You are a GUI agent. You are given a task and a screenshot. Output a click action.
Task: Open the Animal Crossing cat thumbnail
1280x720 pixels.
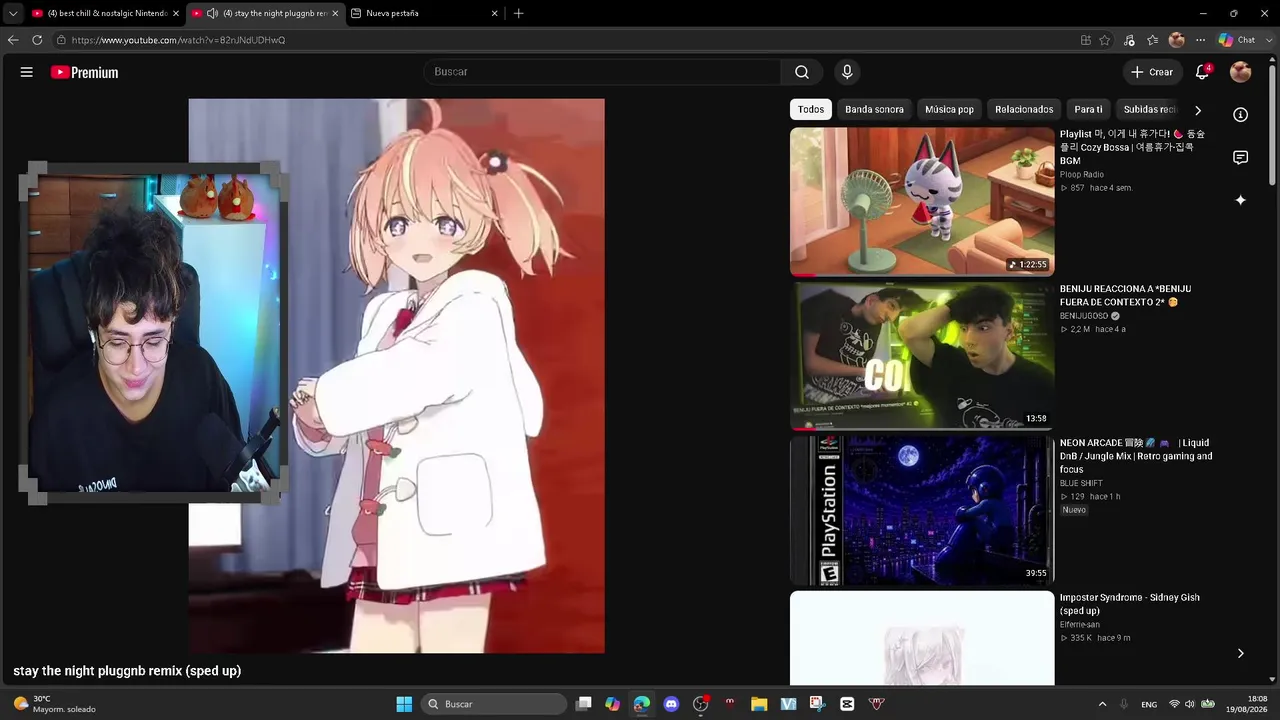tap(922, 201)
